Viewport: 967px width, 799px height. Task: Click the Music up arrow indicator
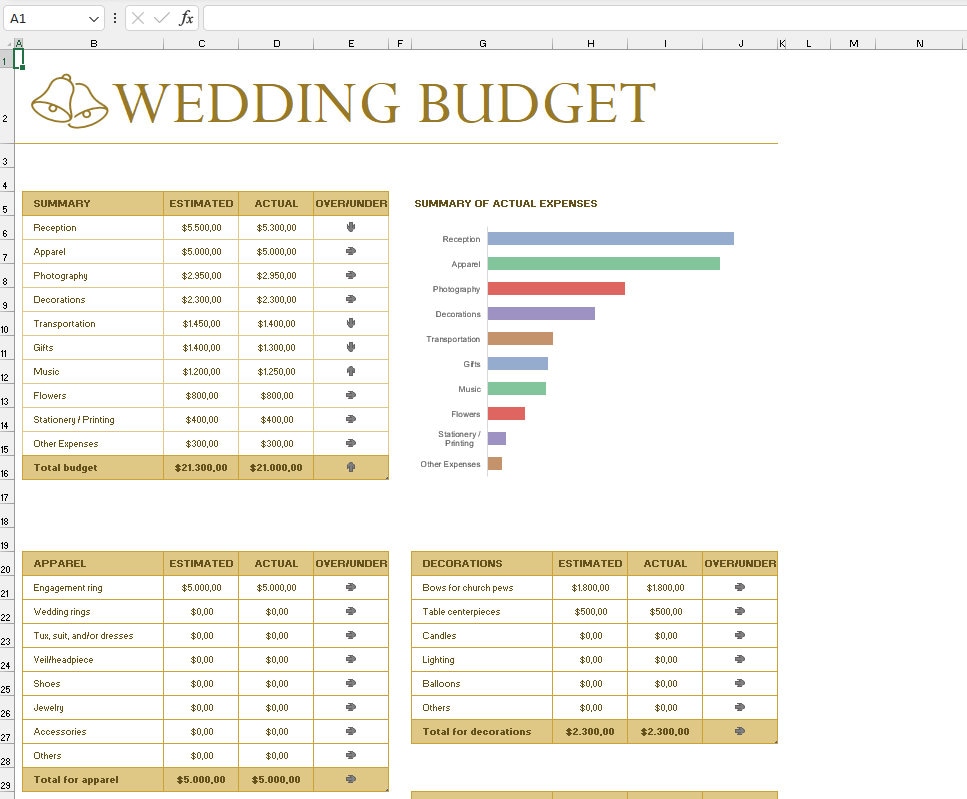click(x=351, y=371)
